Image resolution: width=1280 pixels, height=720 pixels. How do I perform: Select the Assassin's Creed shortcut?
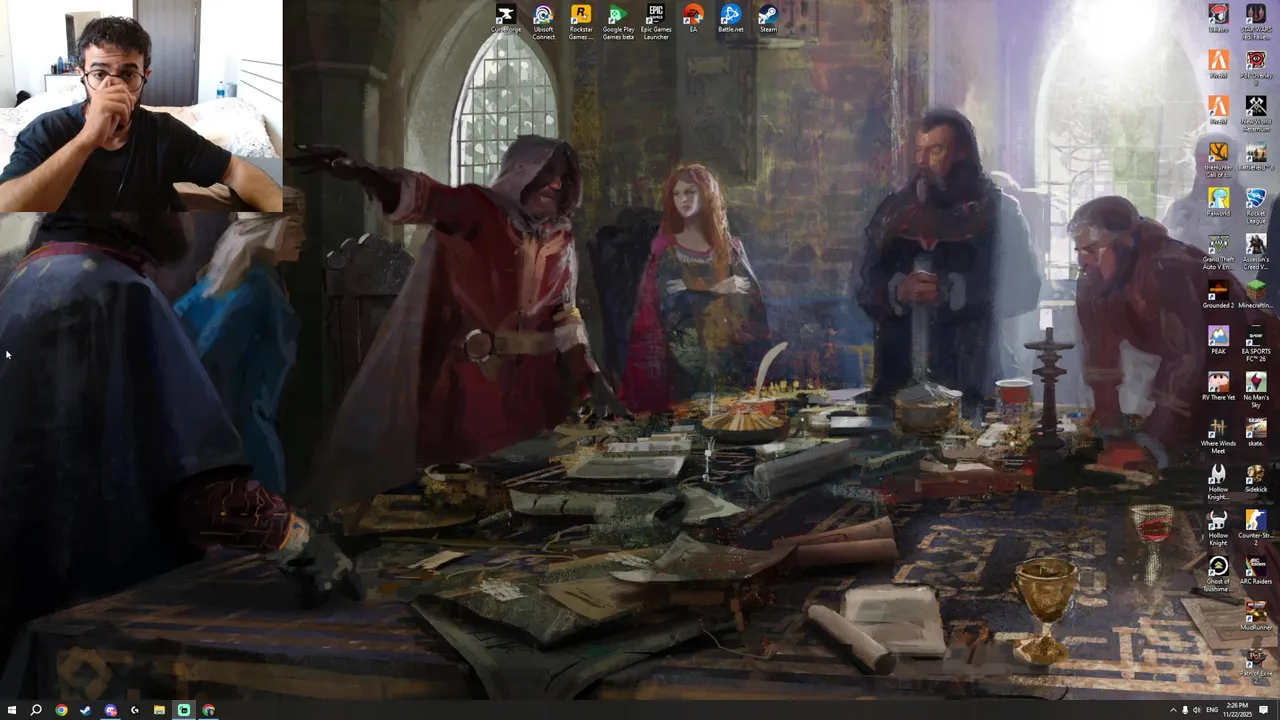pos(1256,252)
